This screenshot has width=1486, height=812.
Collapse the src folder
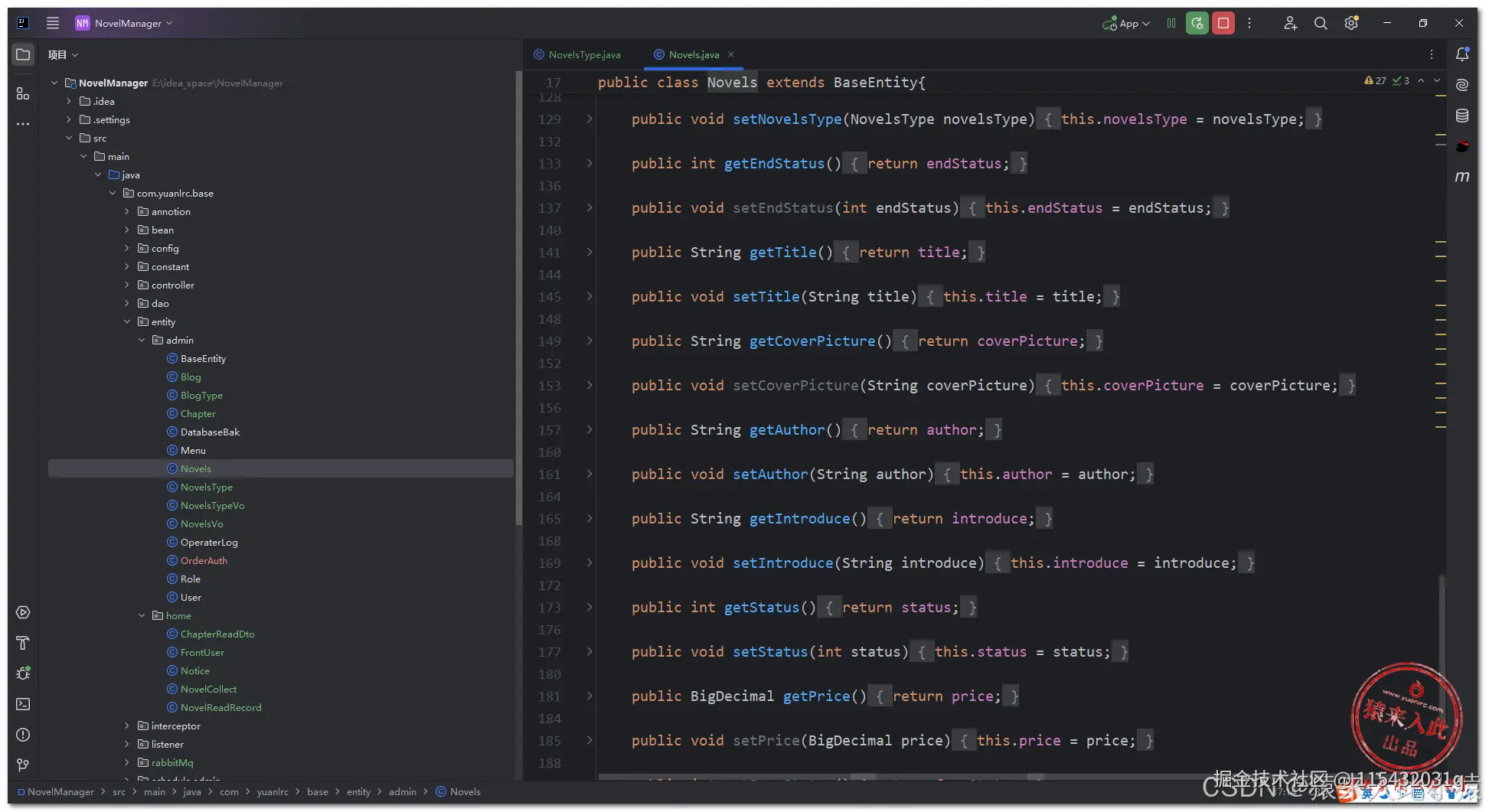click(x=69, y=138)
